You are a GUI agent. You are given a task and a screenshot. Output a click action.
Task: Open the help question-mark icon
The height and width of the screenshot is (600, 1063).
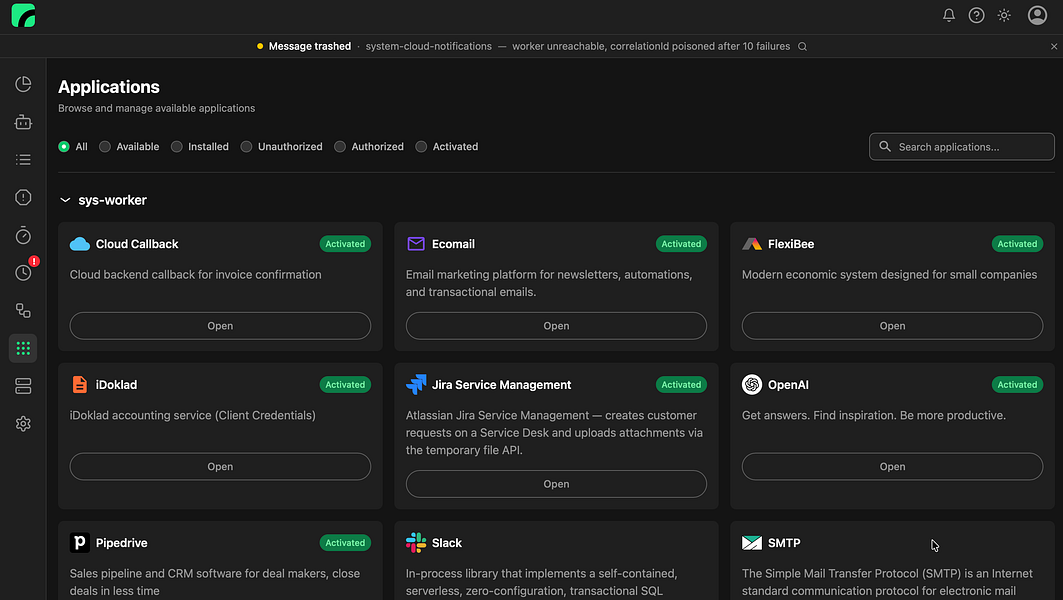976,15
